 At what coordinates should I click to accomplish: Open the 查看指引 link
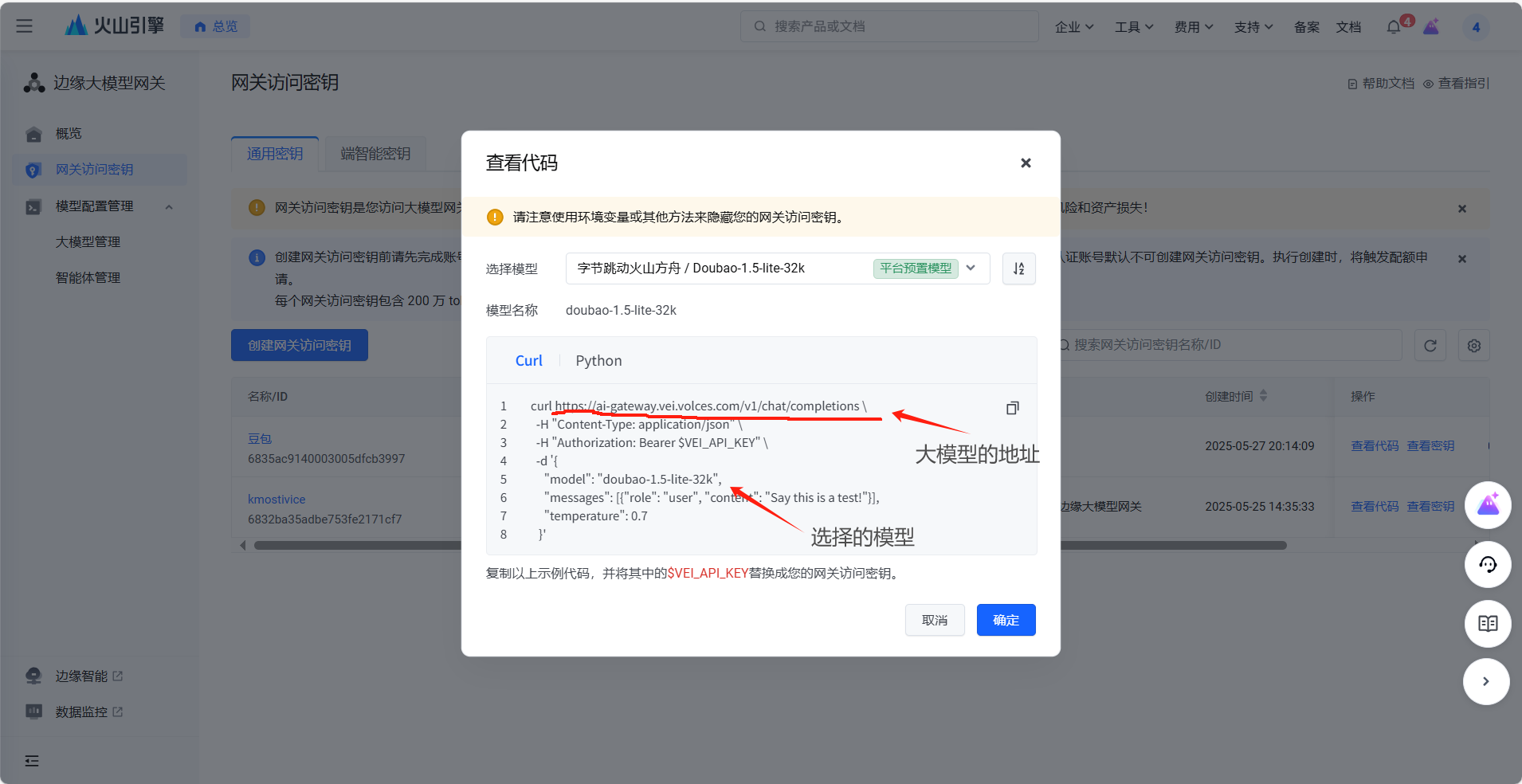pos(1456,84)
